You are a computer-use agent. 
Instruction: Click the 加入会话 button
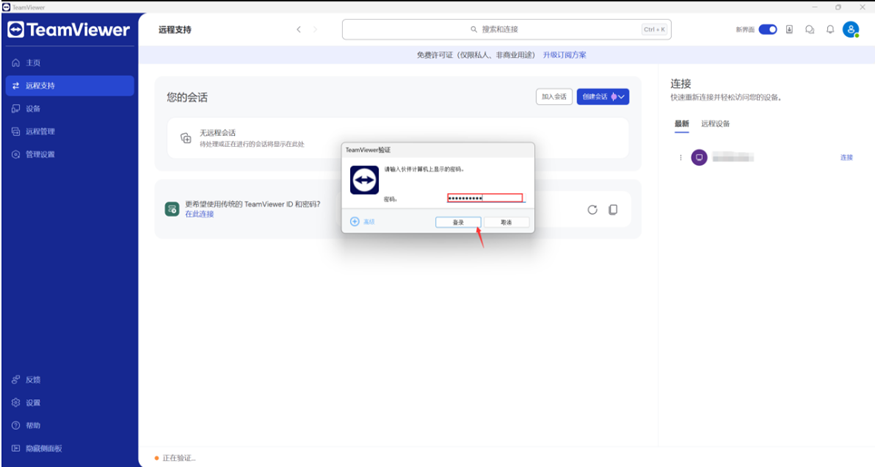[554, 97]
